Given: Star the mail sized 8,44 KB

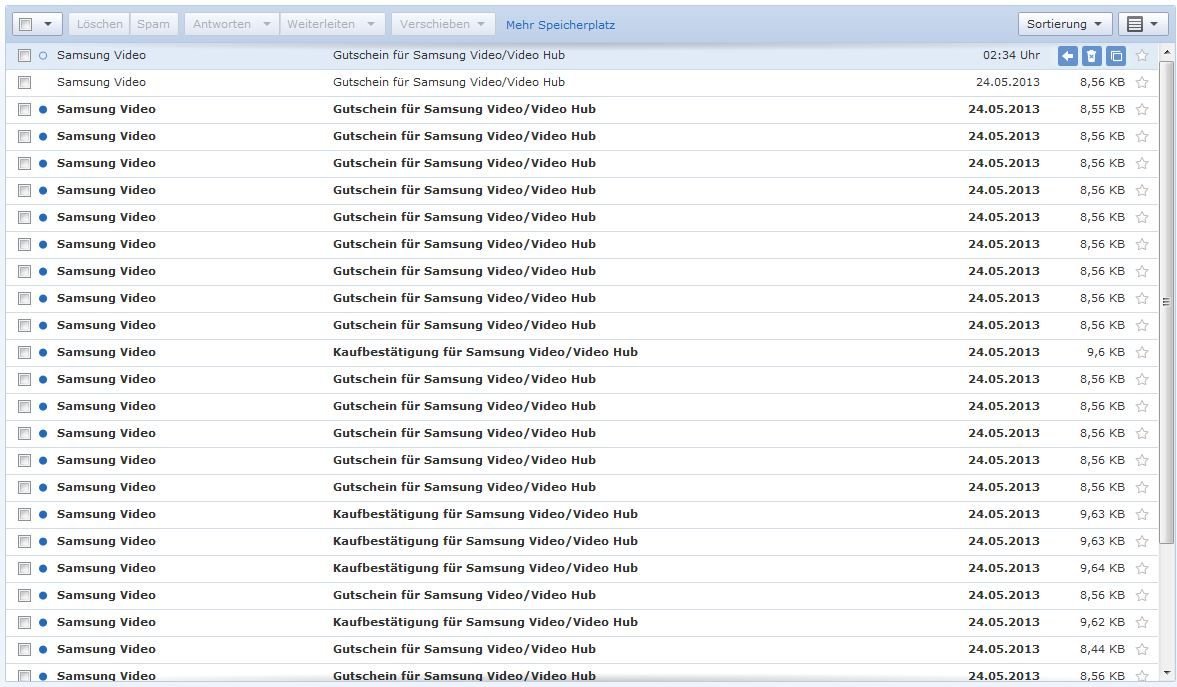Looking at the screenshot, I should pos(1142,650).
